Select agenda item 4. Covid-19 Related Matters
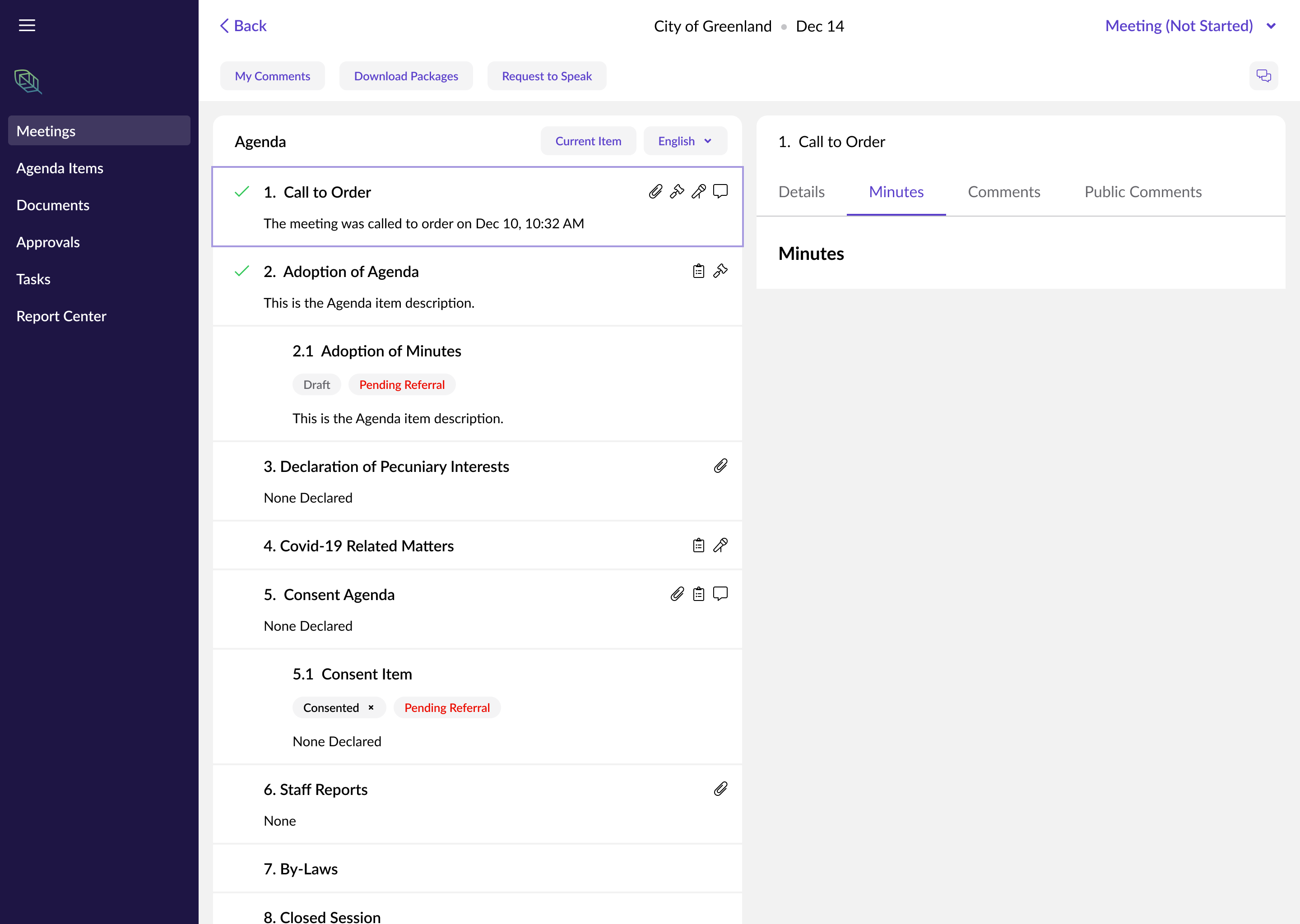 coord(478,545)
